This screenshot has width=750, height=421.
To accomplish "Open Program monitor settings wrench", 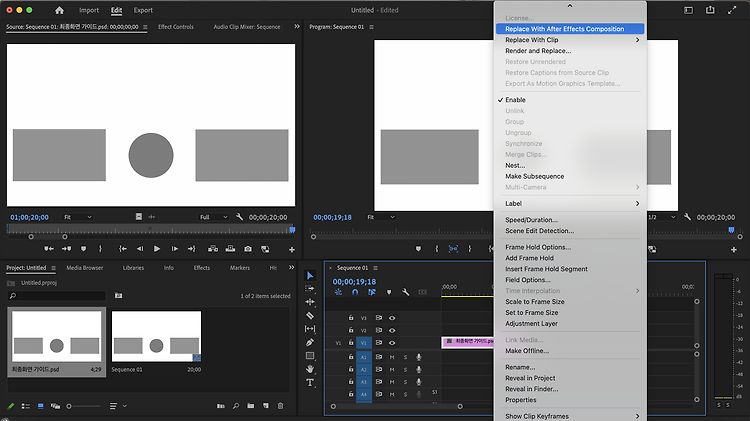I will [687, 217].
